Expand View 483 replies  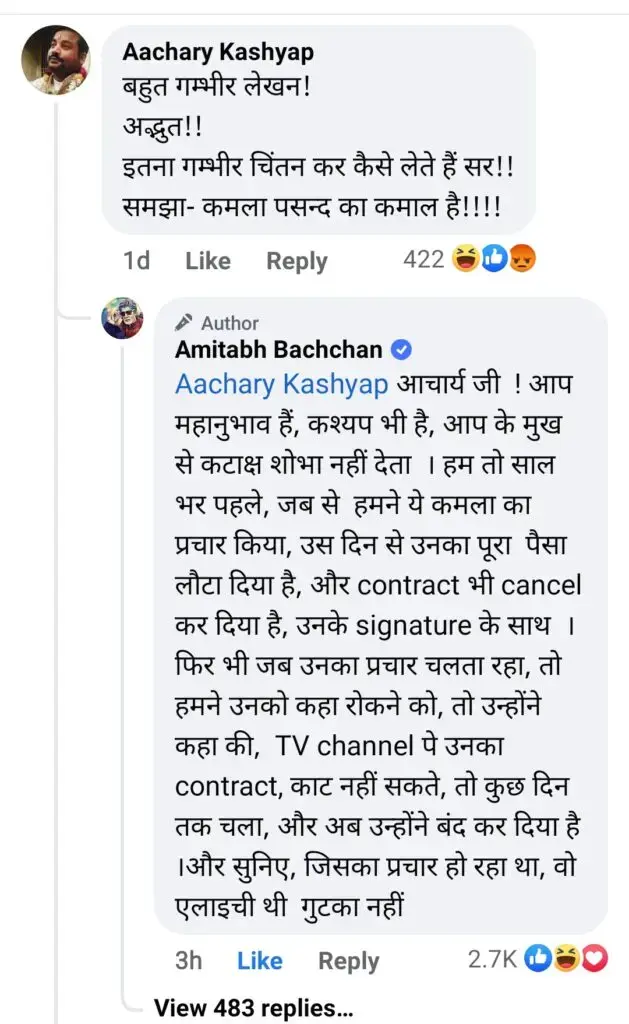click(x=254, y=1008)
